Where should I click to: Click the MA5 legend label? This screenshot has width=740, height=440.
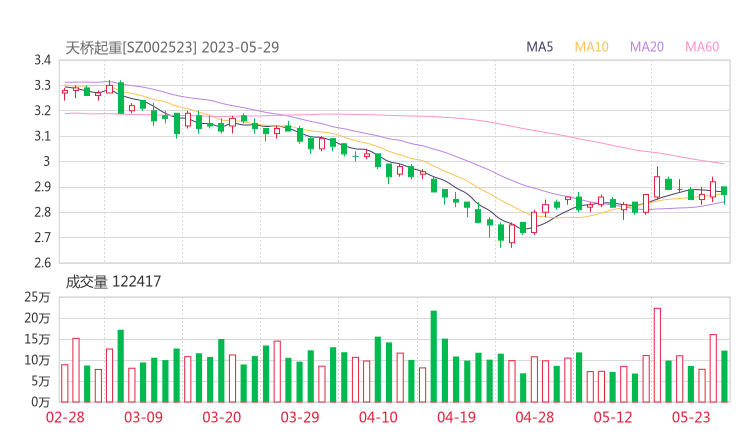pyautogui.click(x=539, y=47)
